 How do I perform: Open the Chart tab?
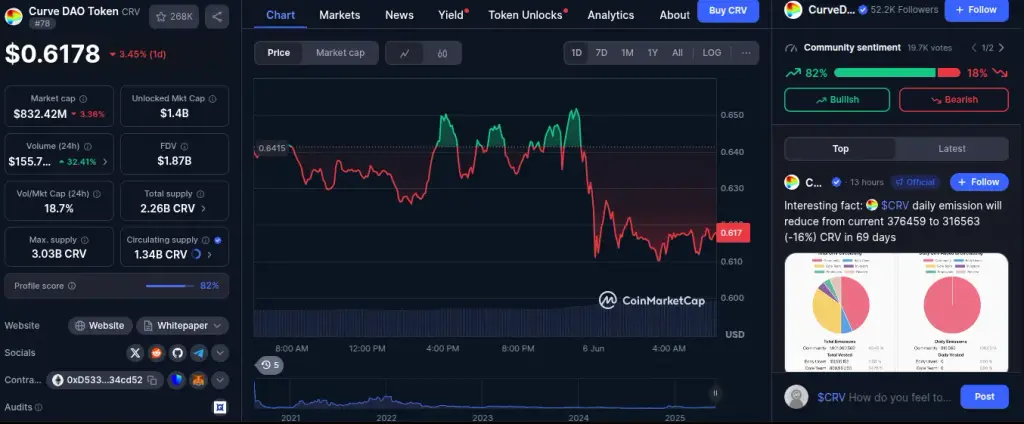(x=281, y=15)
